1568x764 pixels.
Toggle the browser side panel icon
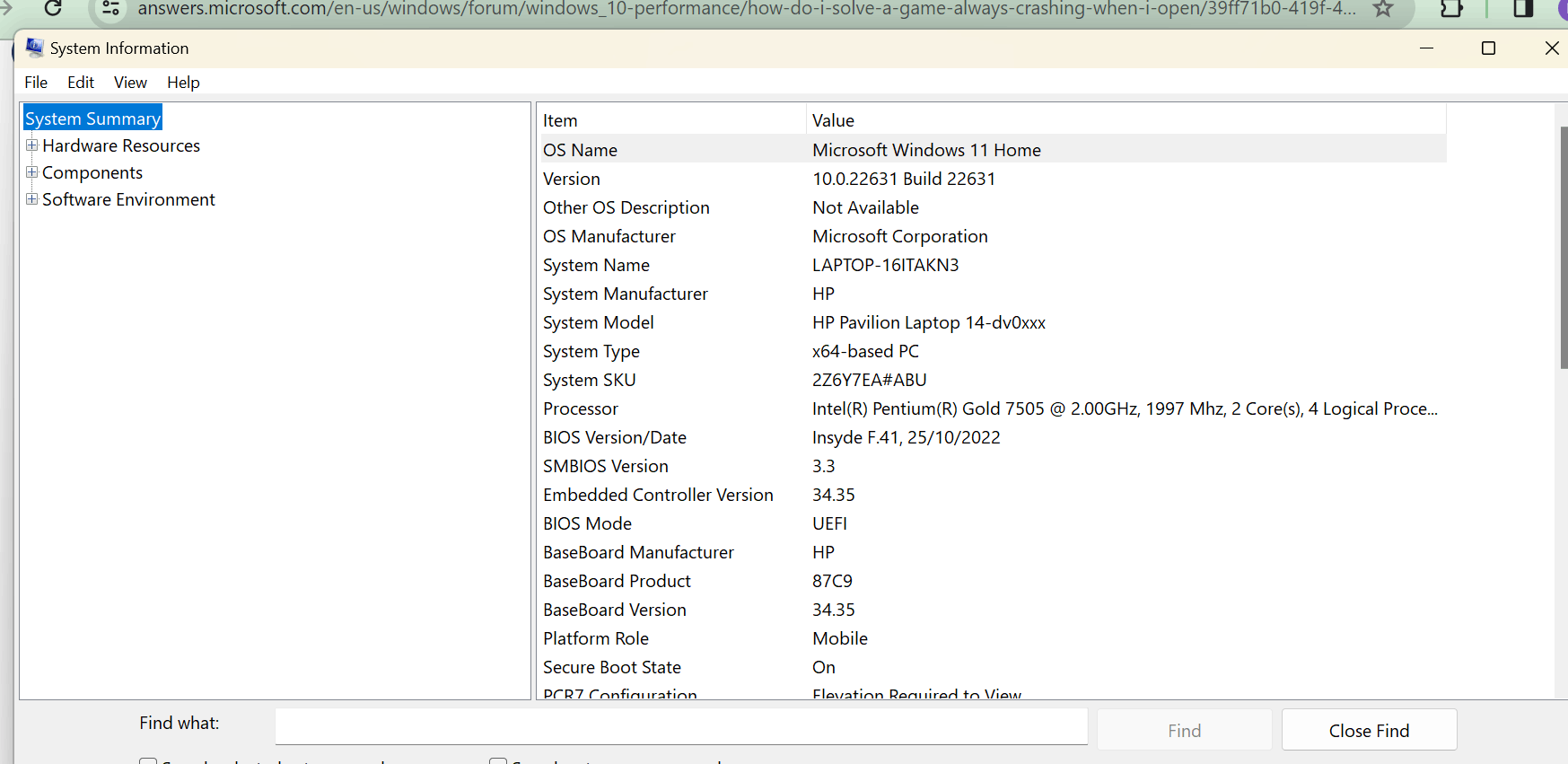[x=1523, y=8]
